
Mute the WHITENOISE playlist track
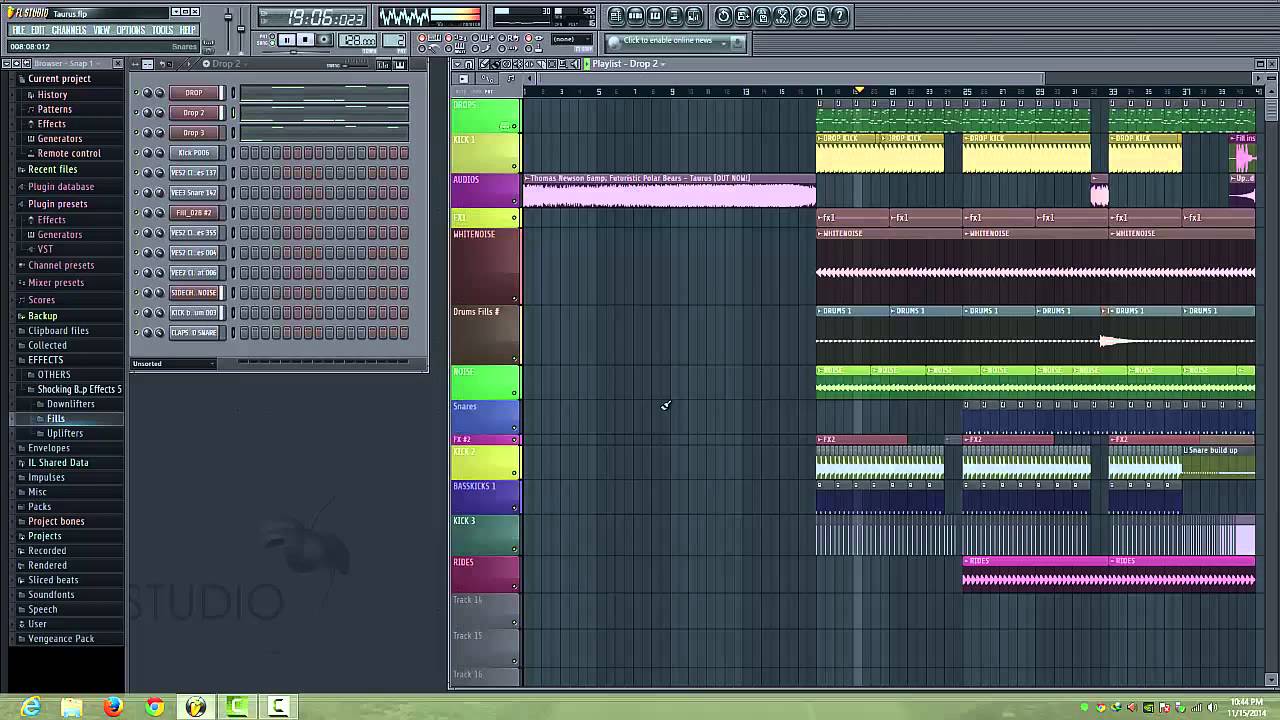pyautogui.click(x=515, y=299)
